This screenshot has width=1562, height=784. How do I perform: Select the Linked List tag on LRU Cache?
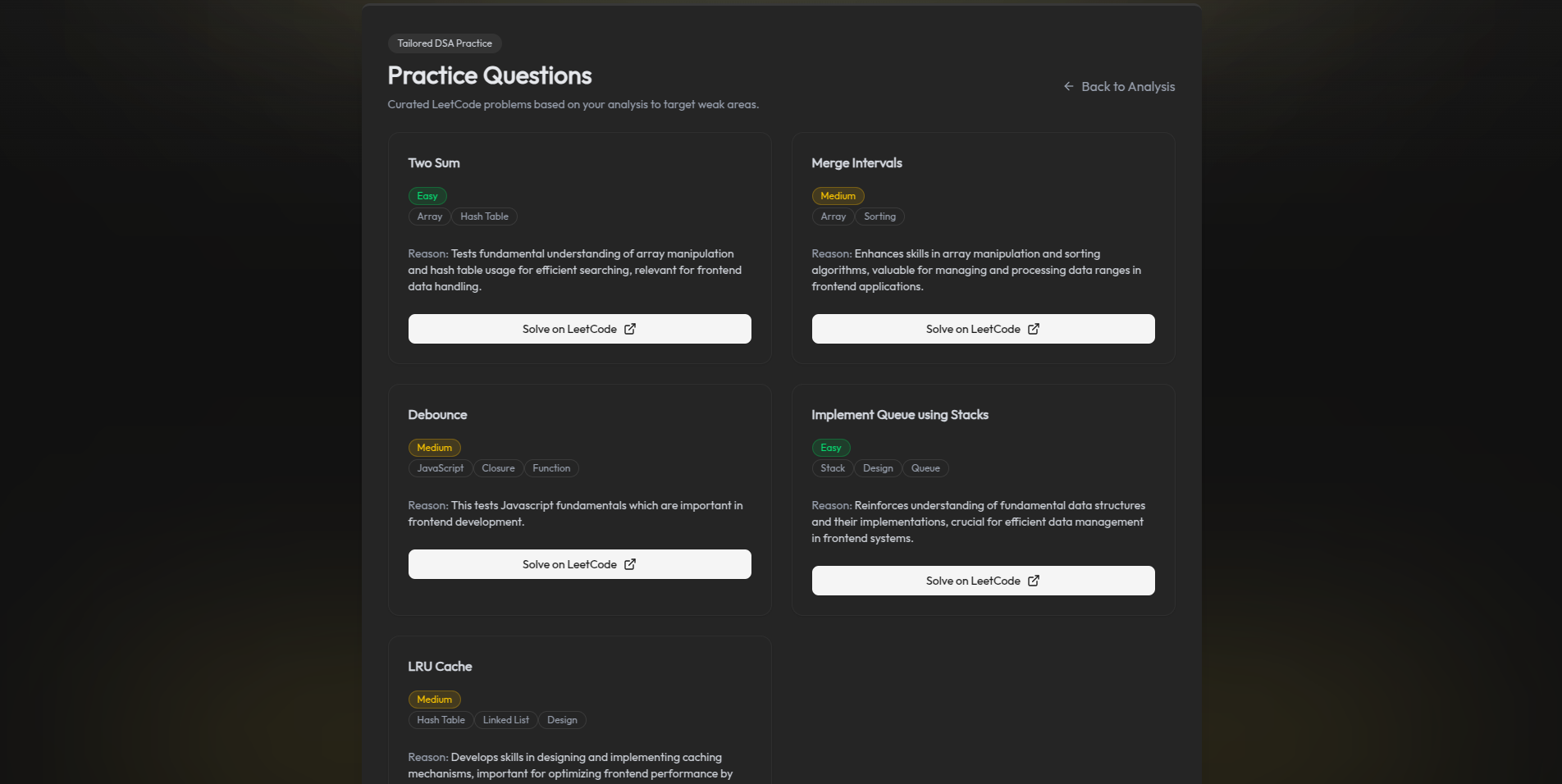pos(505,720)
